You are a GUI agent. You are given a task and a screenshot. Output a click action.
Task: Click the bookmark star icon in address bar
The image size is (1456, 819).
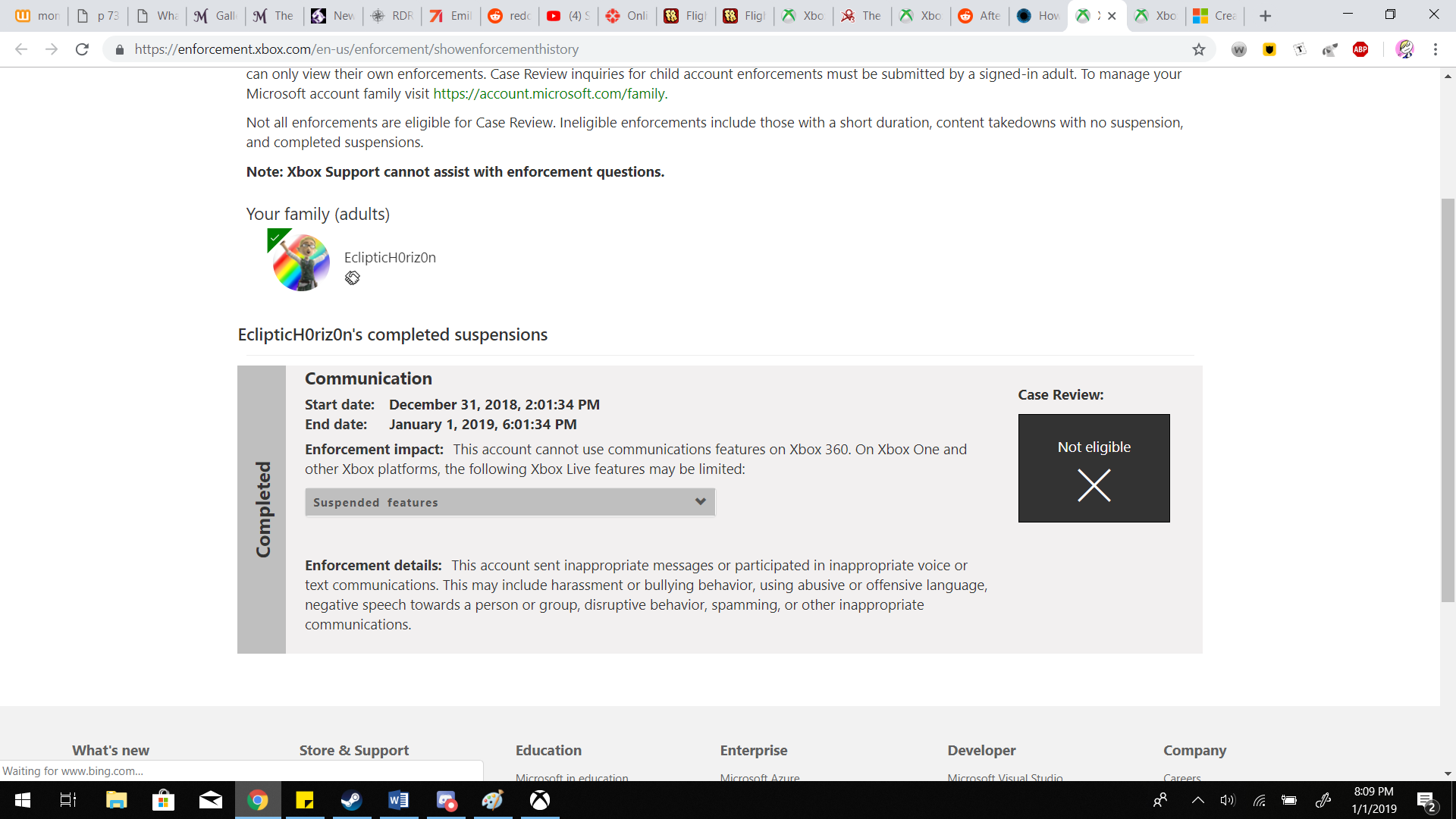pos(1199,49)
